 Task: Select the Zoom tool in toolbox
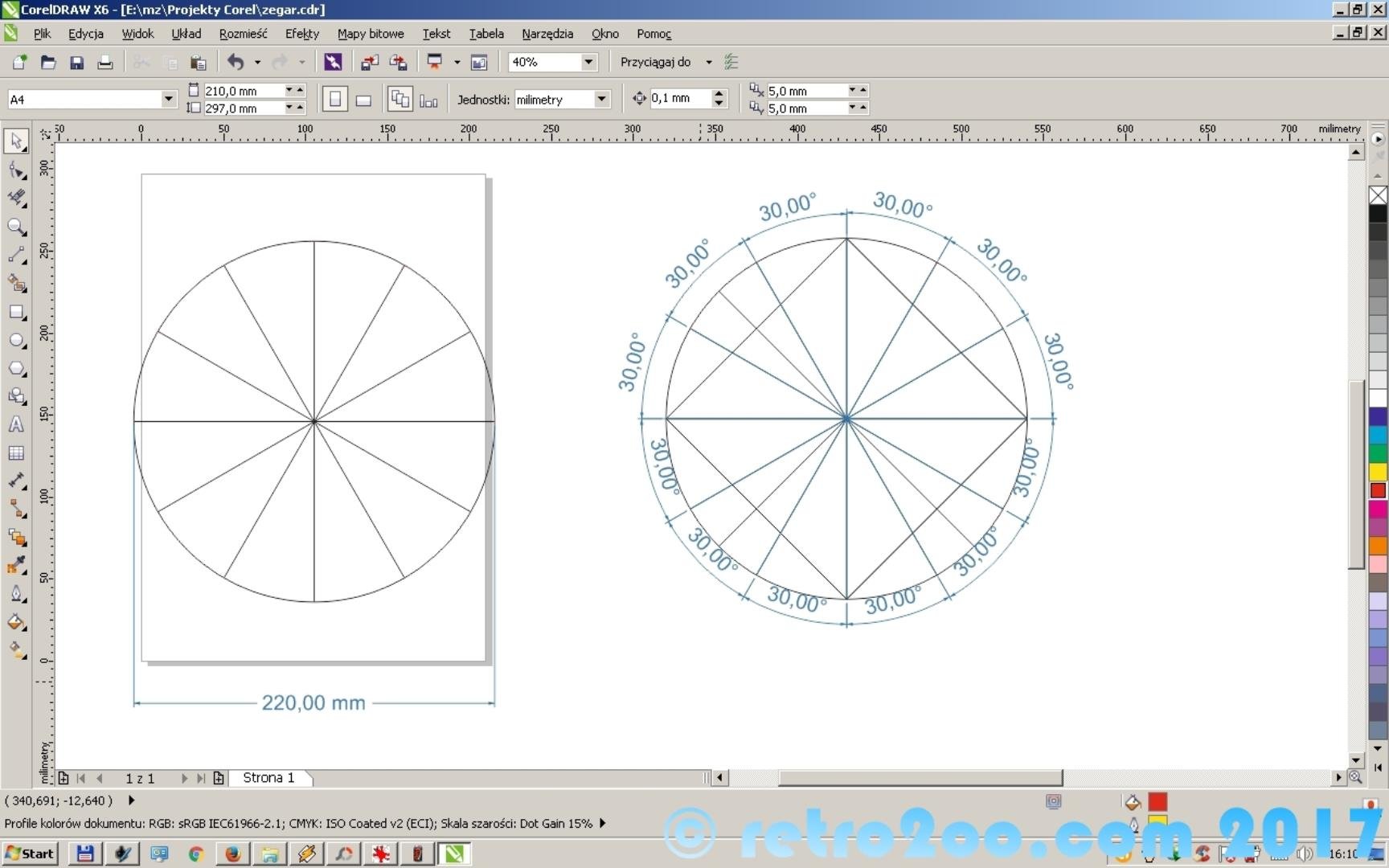point(15,227)
